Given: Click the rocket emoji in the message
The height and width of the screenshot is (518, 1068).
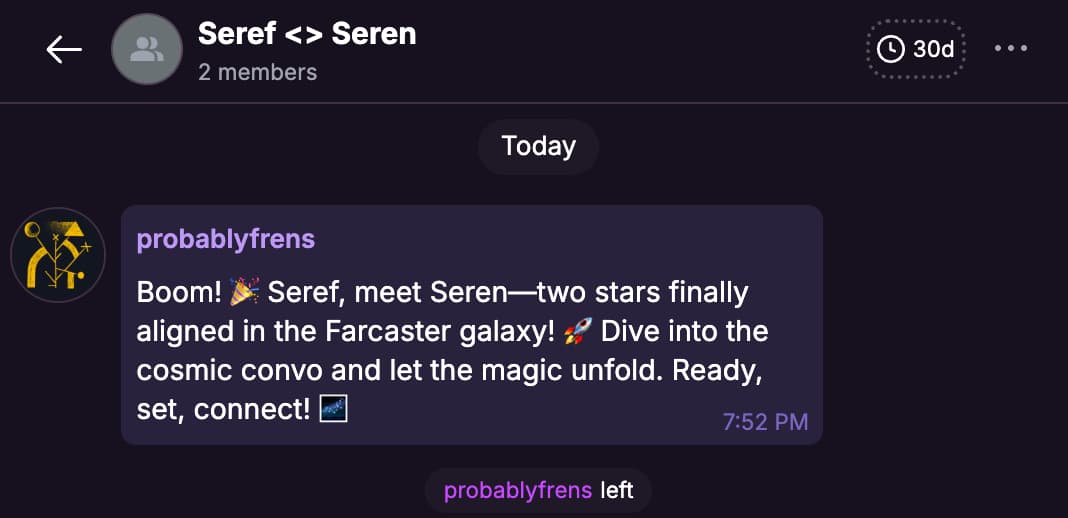Looking at the screenshot, I should click(578, 330).
